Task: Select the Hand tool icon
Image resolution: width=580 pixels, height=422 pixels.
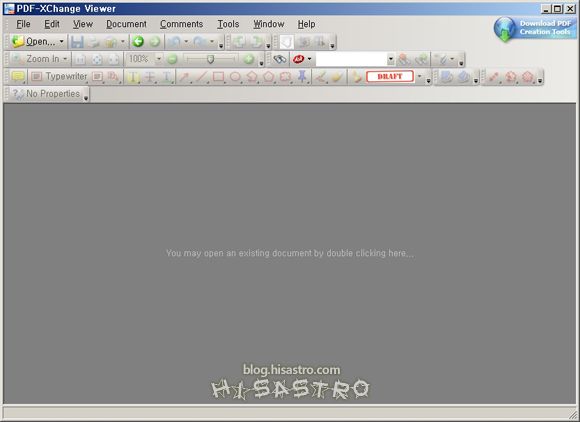Action: coord(287,42)
